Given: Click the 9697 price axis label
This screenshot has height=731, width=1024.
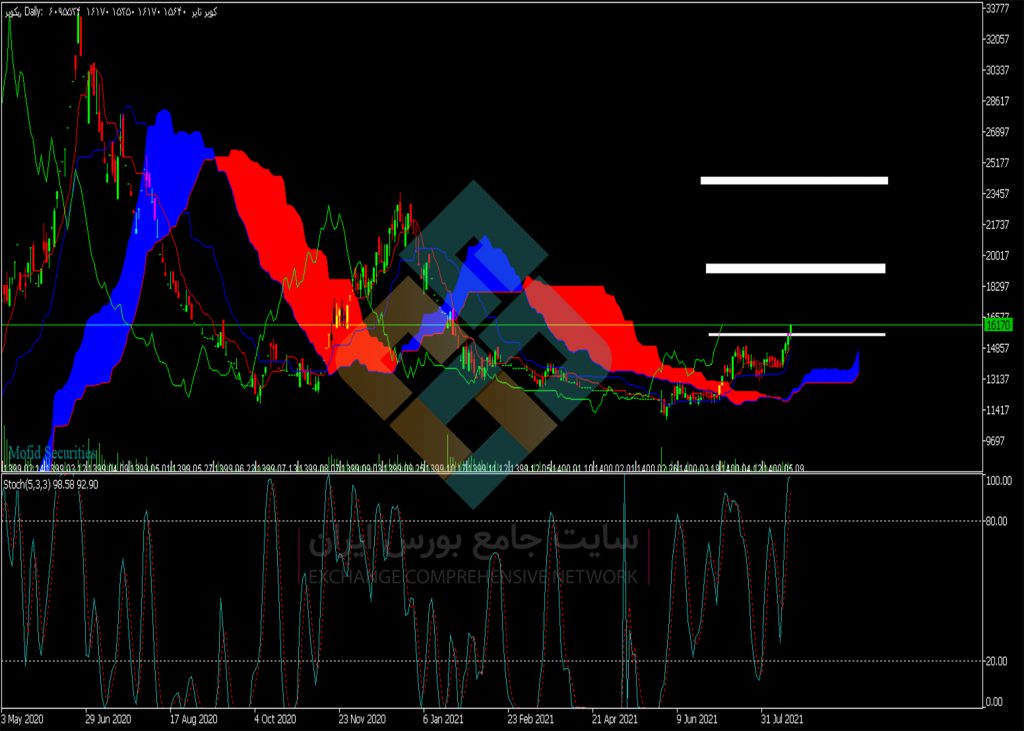Looking at the screenshot, I should tap(995, 441).
